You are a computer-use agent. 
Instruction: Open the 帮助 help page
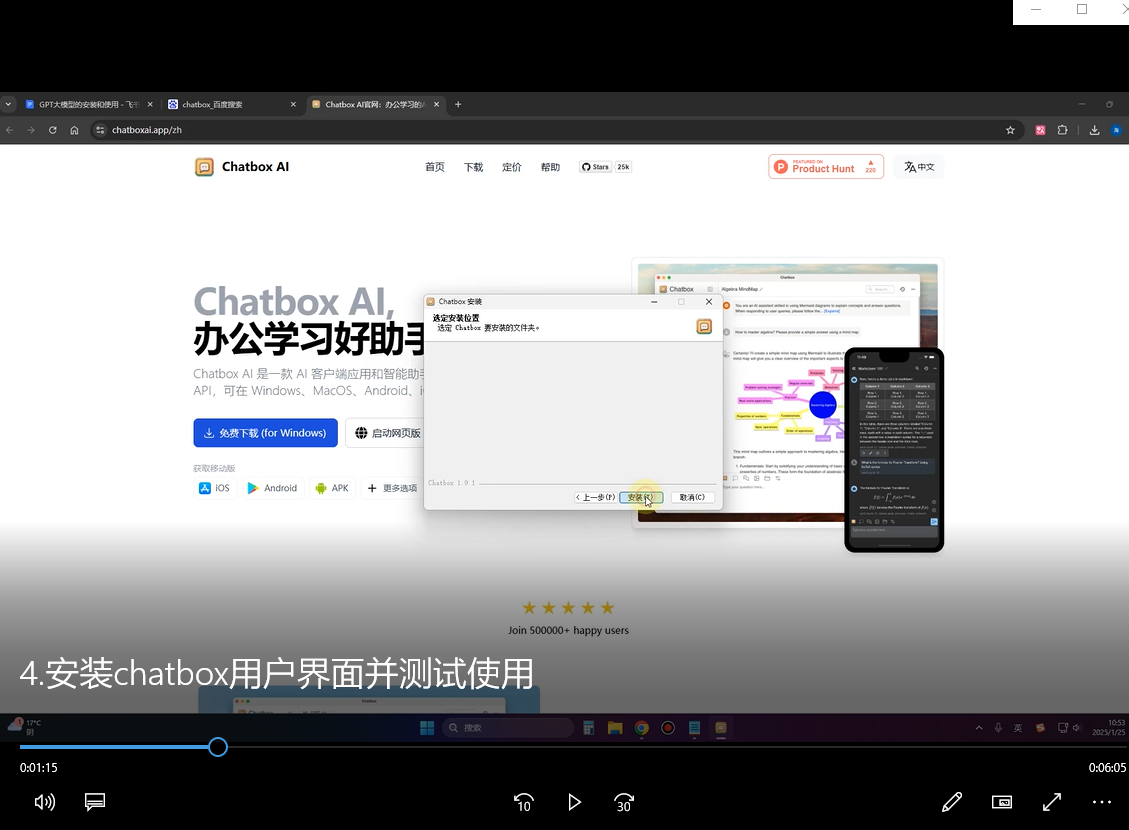(x=550, y=167)
